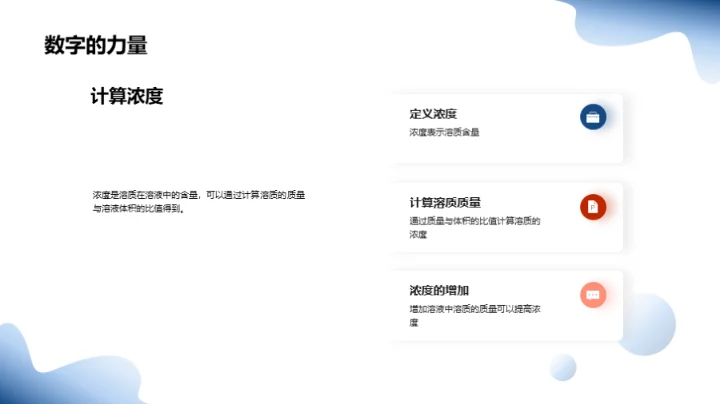Select the card heading 定义浓度
Screen dimensions: 720x404
tap(433, 114)
